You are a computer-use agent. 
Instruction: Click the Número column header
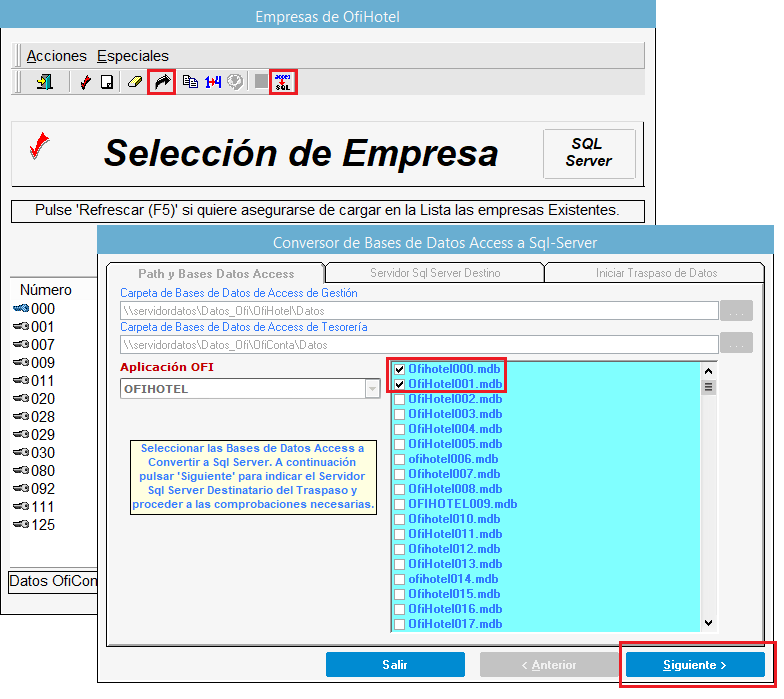click(46, 290)
